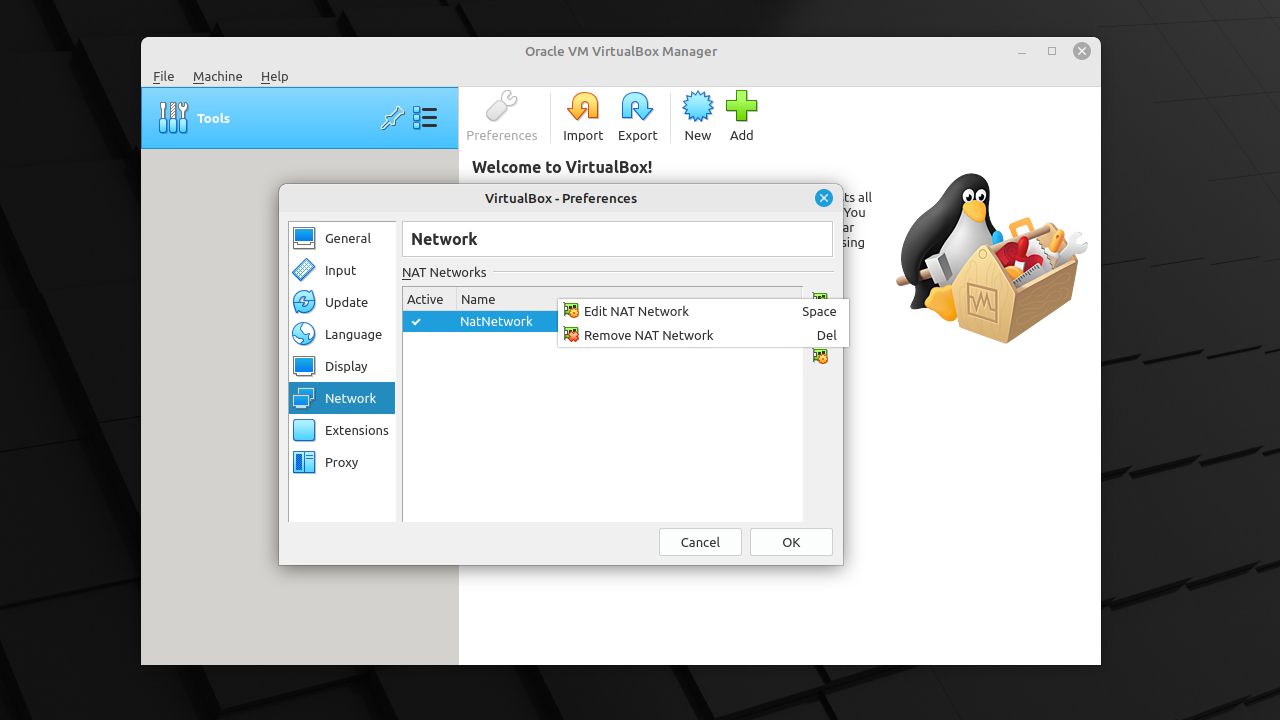Confirm preferences with the OK button
This screenshot has height=720, width=1280.
point(791,542)
